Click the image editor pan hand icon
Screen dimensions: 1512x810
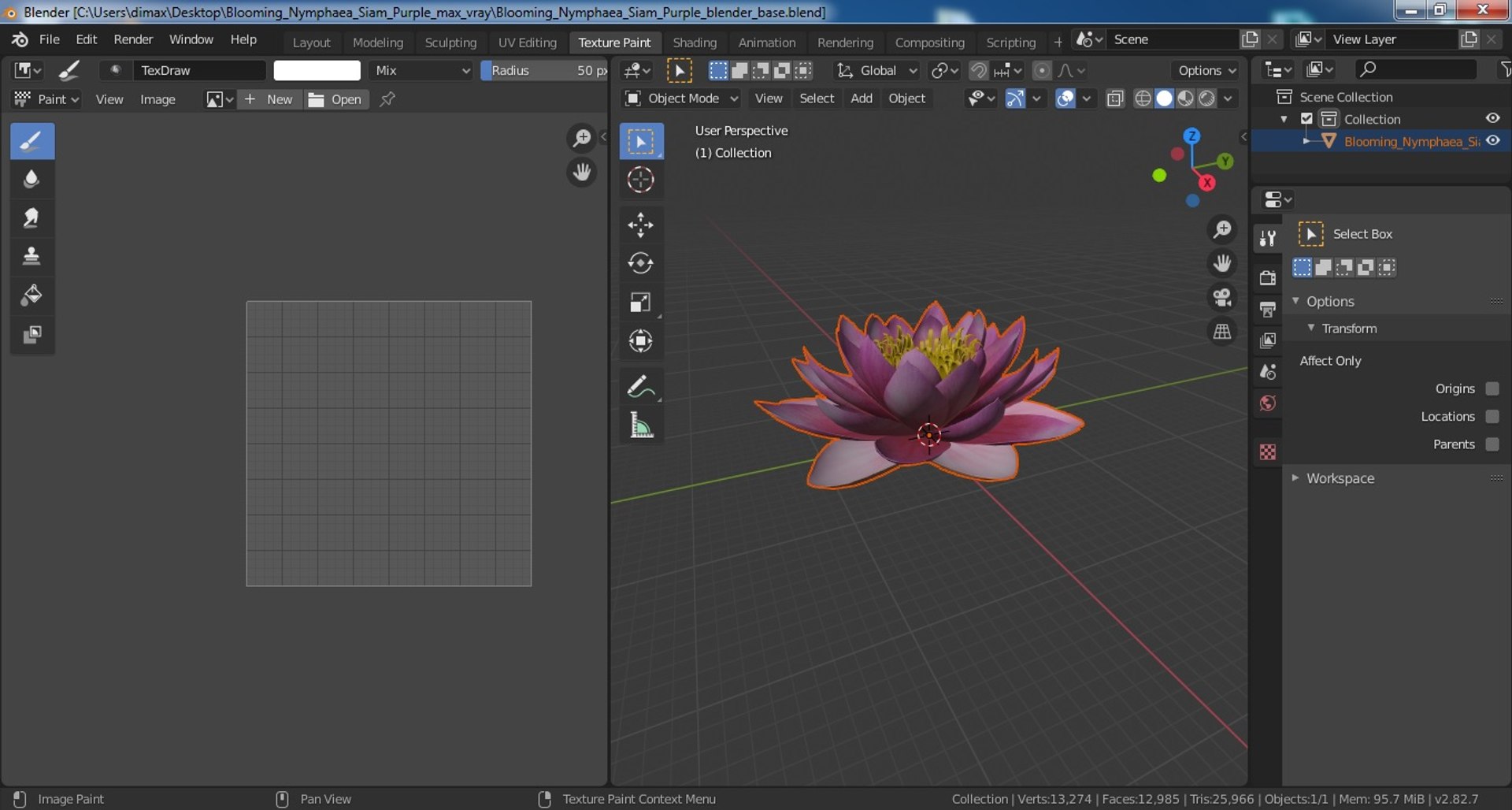tap(582, 172)
